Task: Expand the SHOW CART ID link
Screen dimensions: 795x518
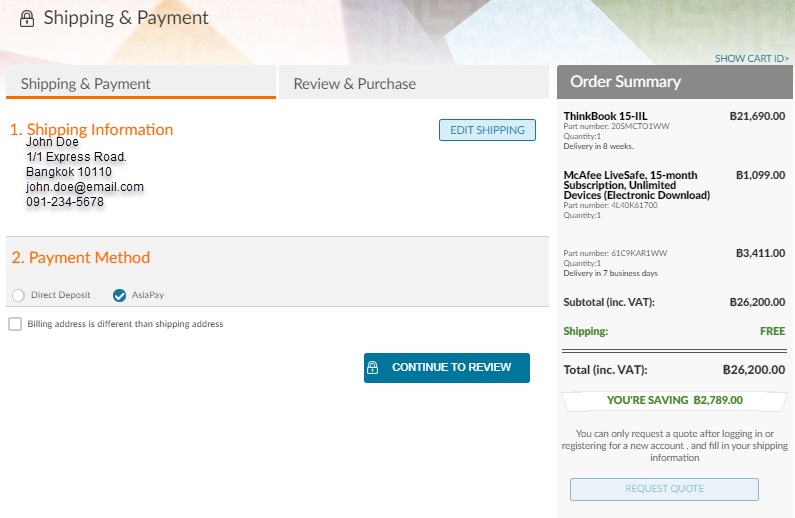Action: coord(752,58)
